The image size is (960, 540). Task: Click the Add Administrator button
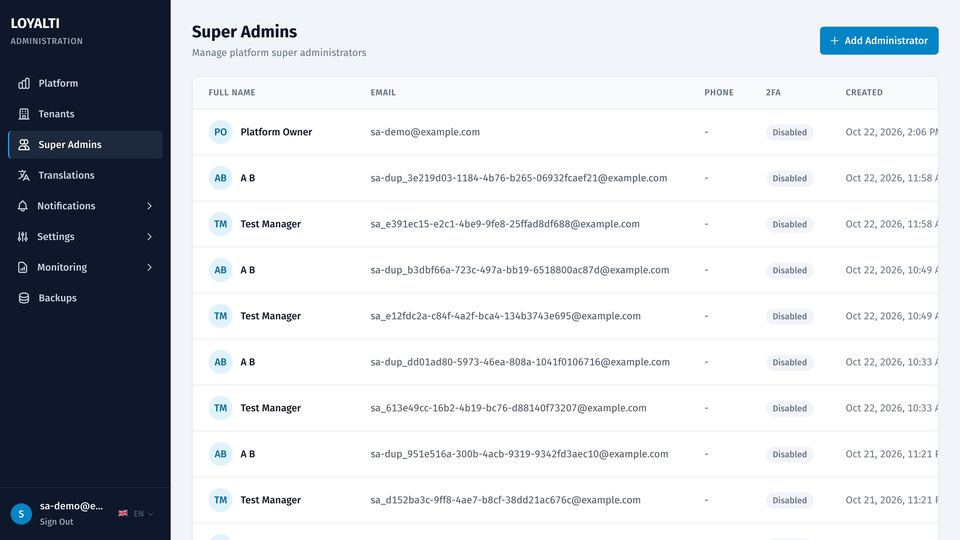[x=879, y=40]
